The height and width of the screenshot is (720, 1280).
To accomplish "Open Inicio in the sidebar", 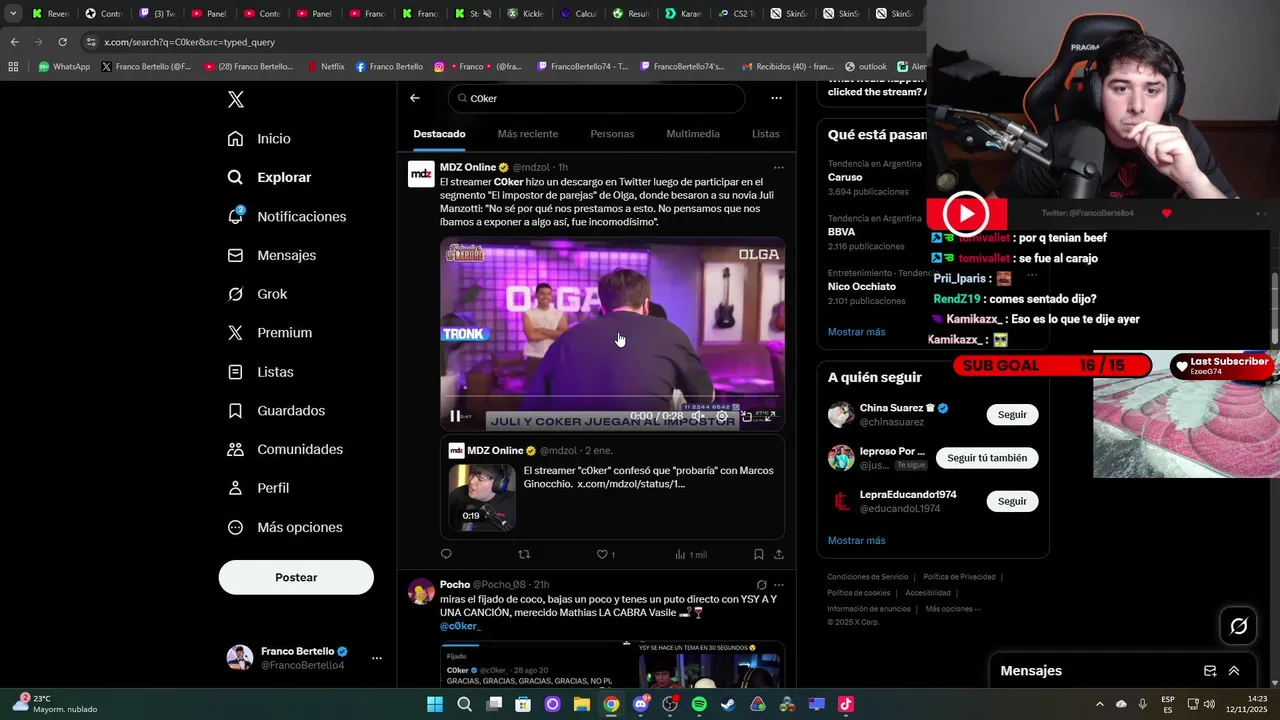I will [x=259, y=139].
